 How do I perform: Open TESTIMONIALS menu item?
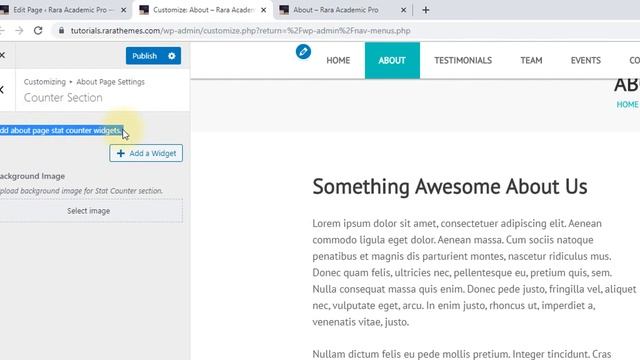[x=463, y=60]
